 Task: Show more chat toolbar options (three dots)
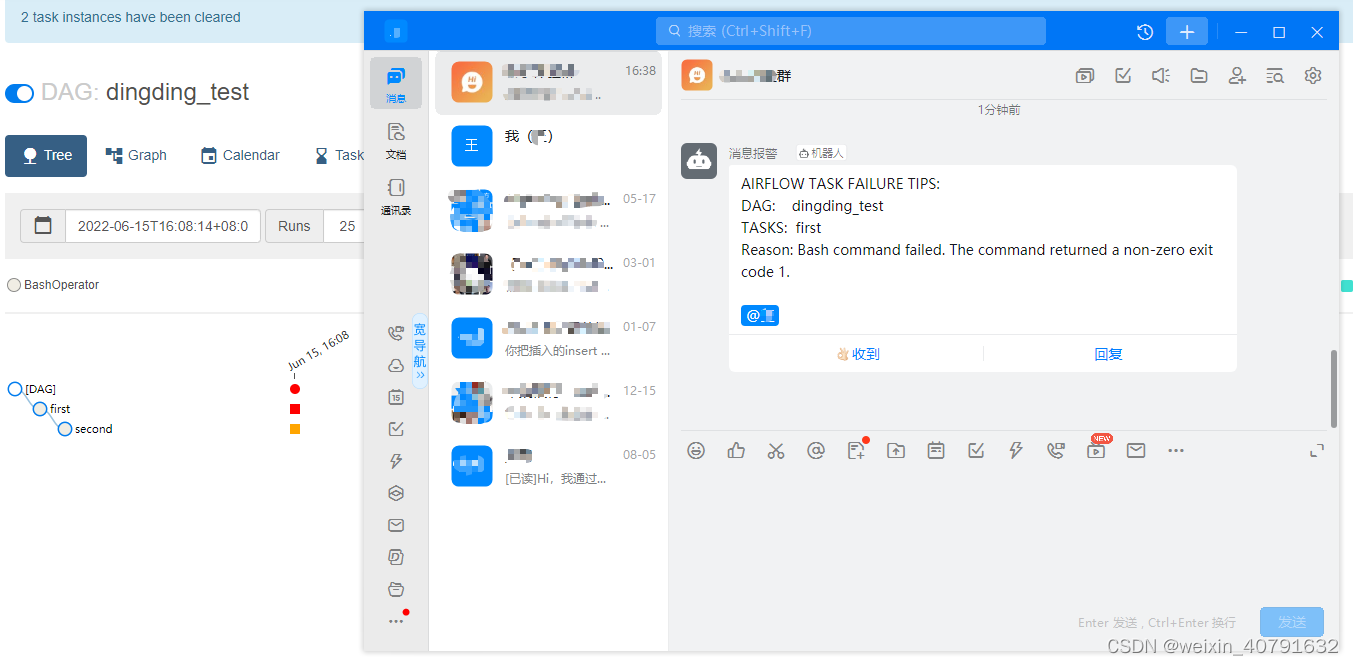click(x=1176, y=451)
